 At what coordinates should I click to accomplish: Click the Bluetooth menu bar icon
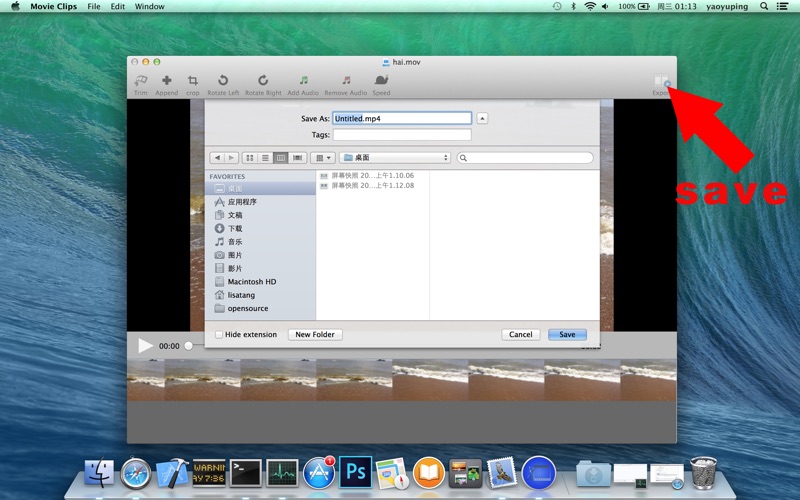pos(573,6)
